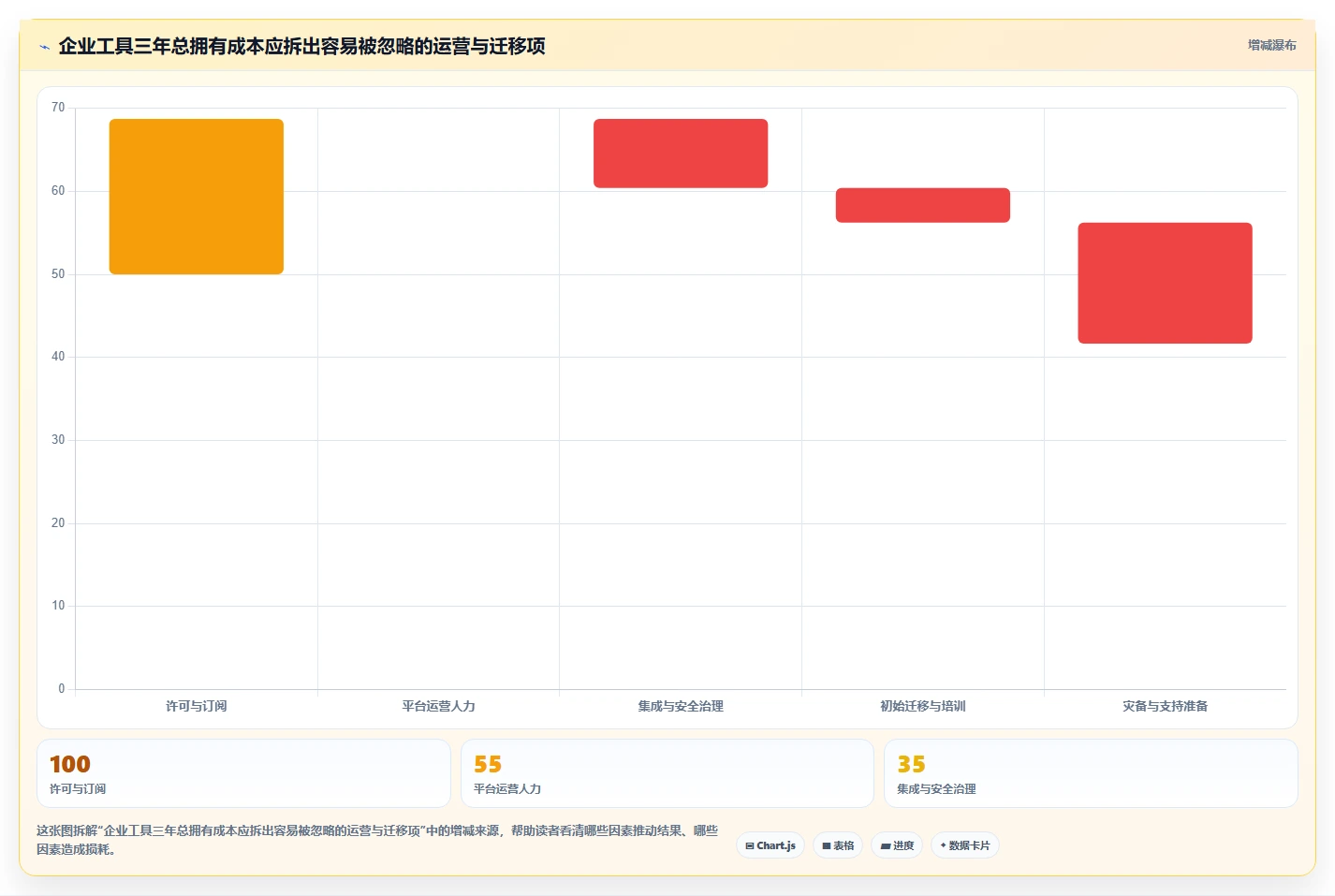Click the y-axis value 50
This screenshot has height=896, width=1335.
coord(58,274)
